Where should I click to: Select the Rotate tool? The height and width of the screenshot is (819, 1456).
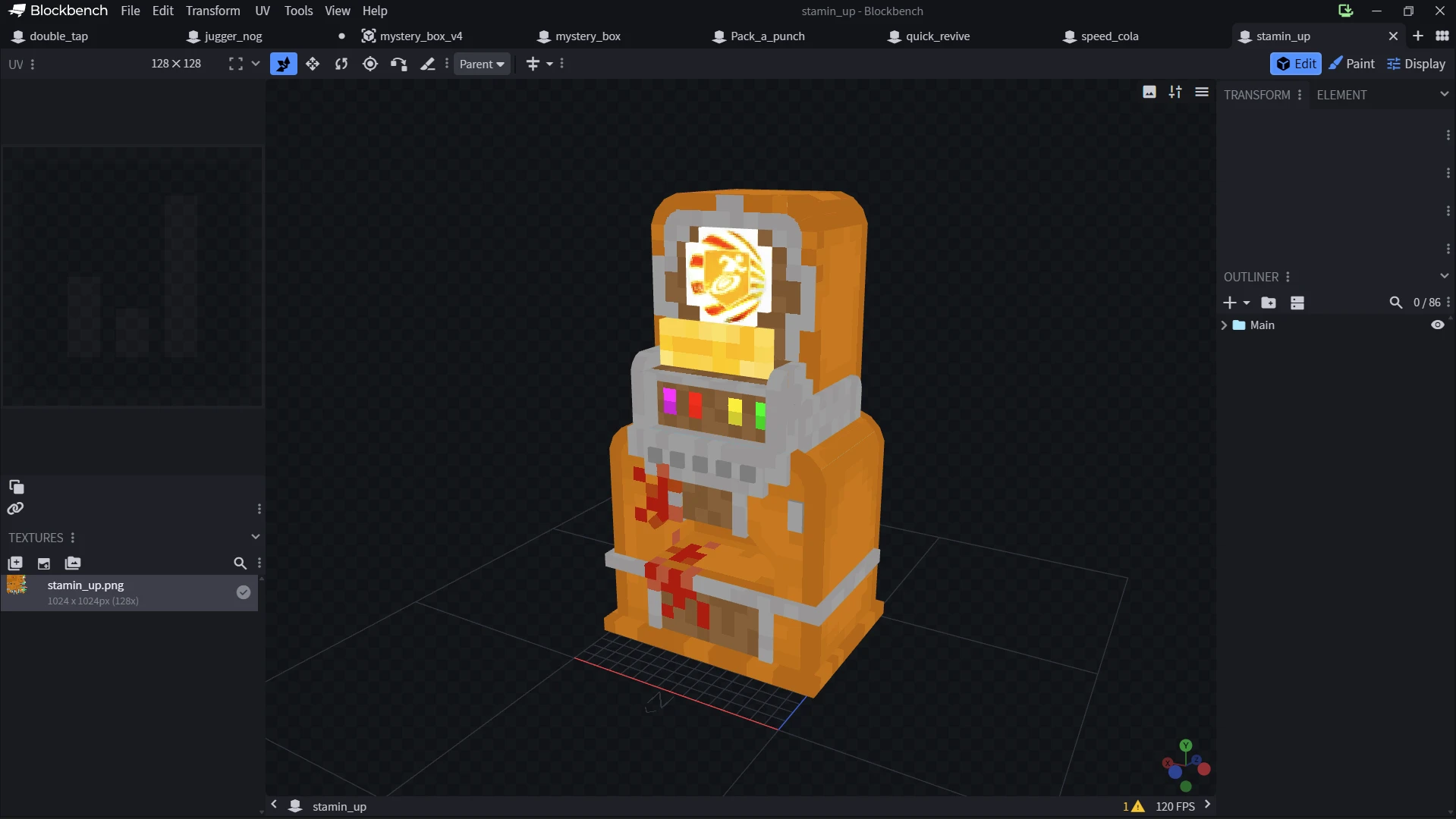(341, 64)
